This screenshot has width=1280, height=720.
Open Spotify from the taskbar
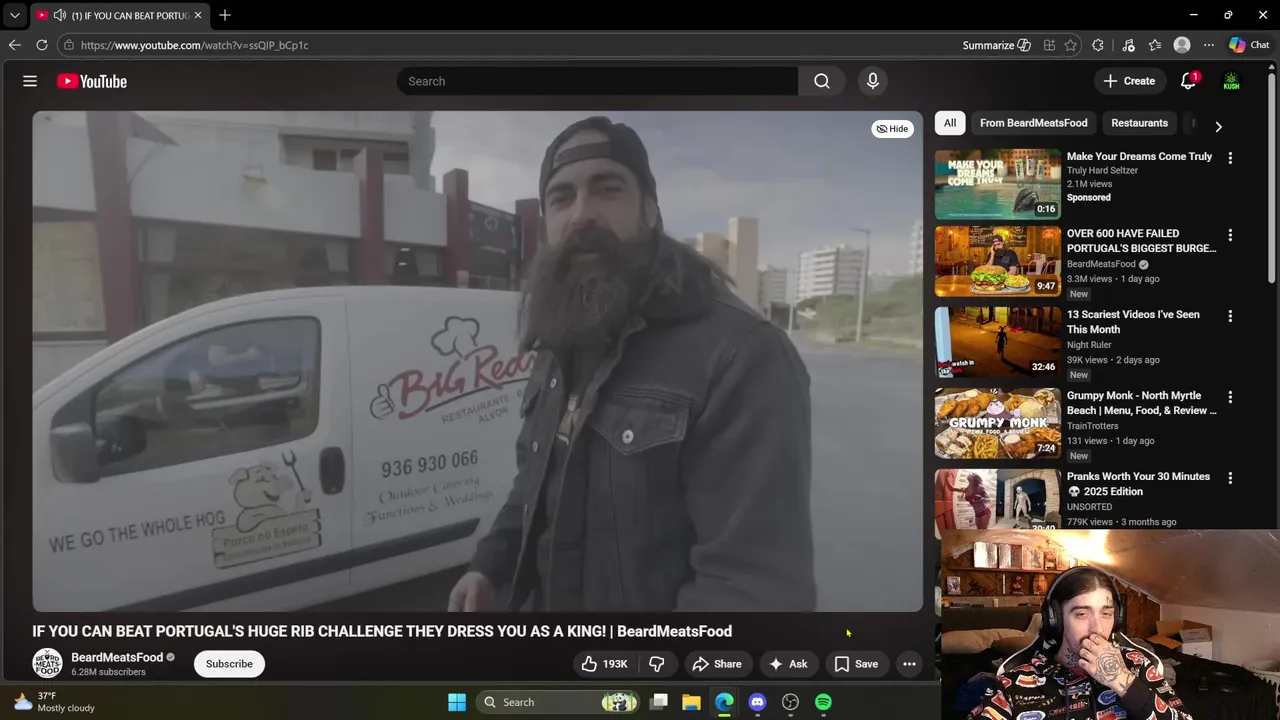(x=823, y=702)
